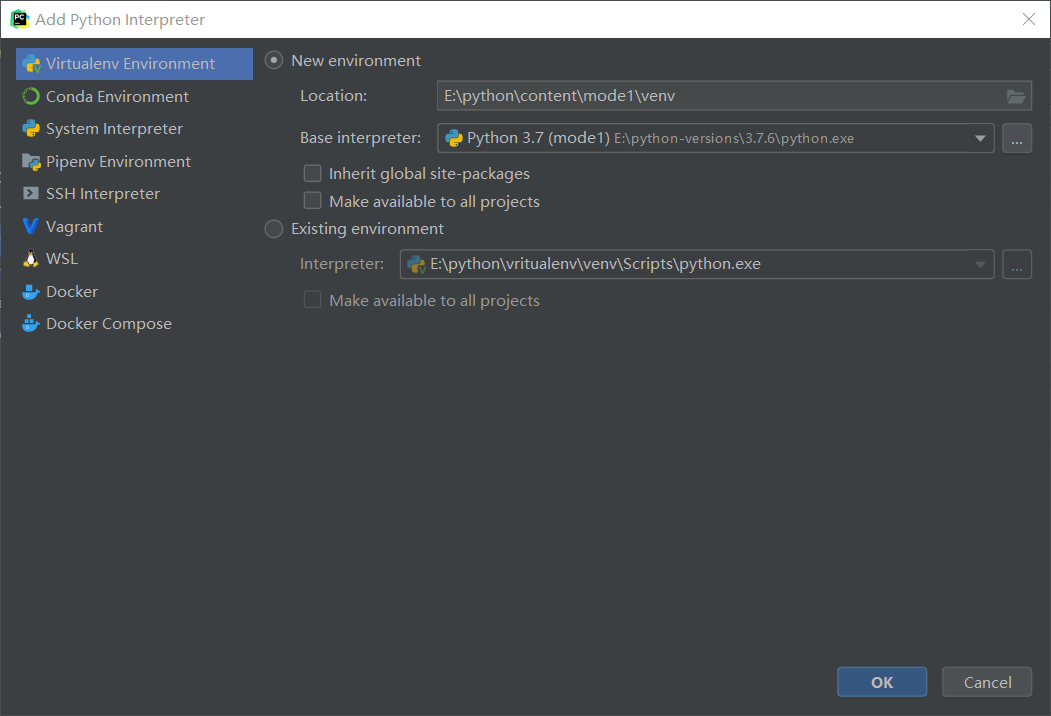Select WSL option in sidebar

[x=134, y=259]
